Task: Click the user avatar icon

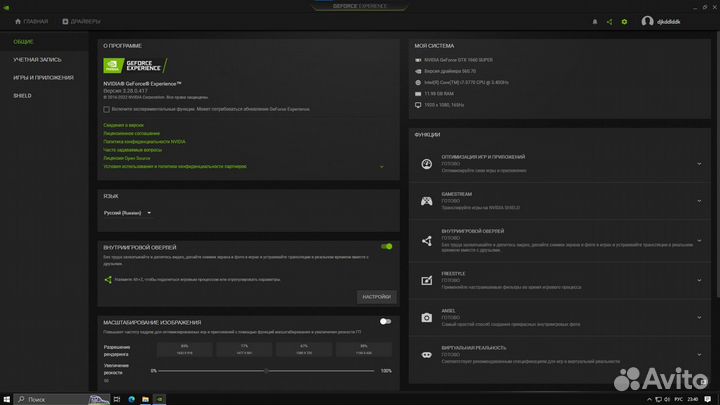Action: (x=648, y=20)
